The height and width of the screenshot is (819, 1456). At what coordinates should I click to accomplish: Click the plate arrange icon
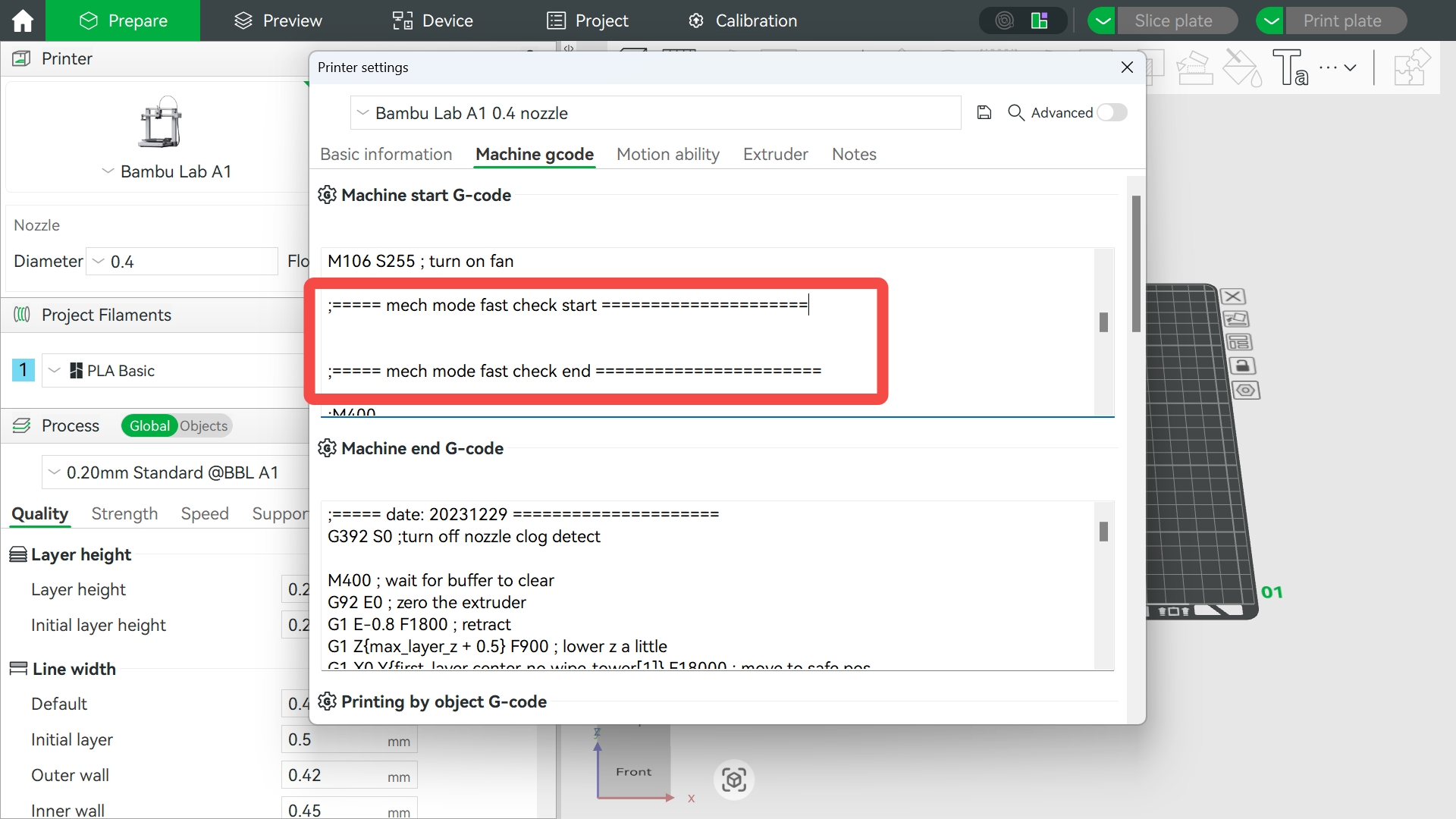coord(1239,343)
